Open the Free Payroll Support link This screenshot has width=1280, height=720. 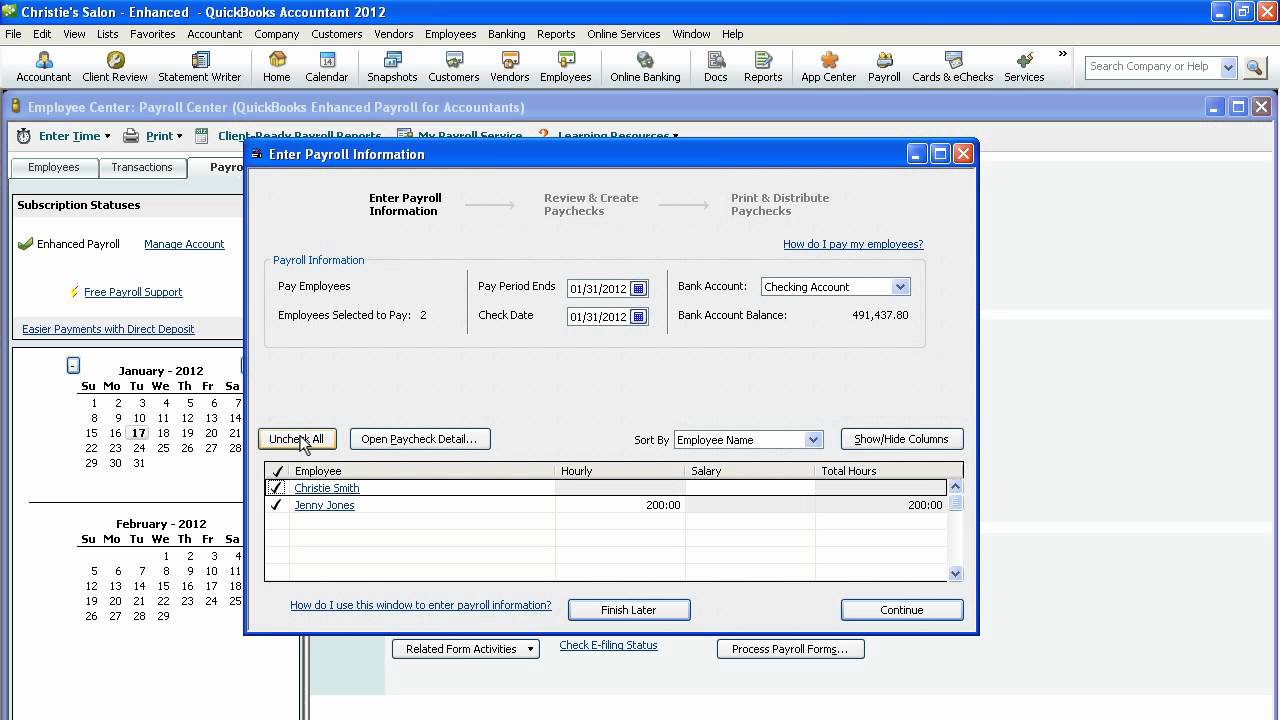tap(133, 292)
